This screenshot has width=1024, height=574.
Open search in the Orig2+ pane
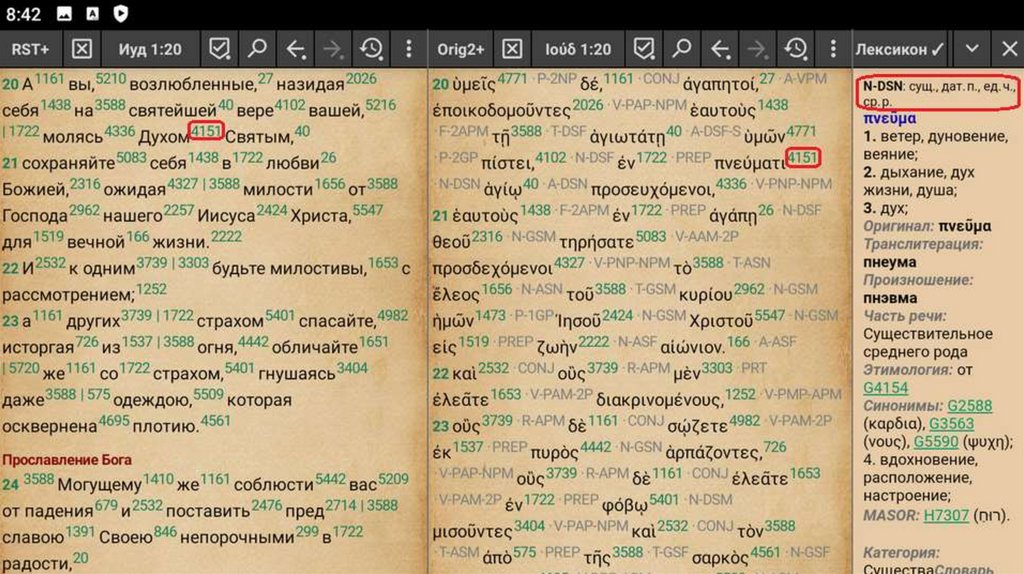pyautogui.click(x=681, y=49)
